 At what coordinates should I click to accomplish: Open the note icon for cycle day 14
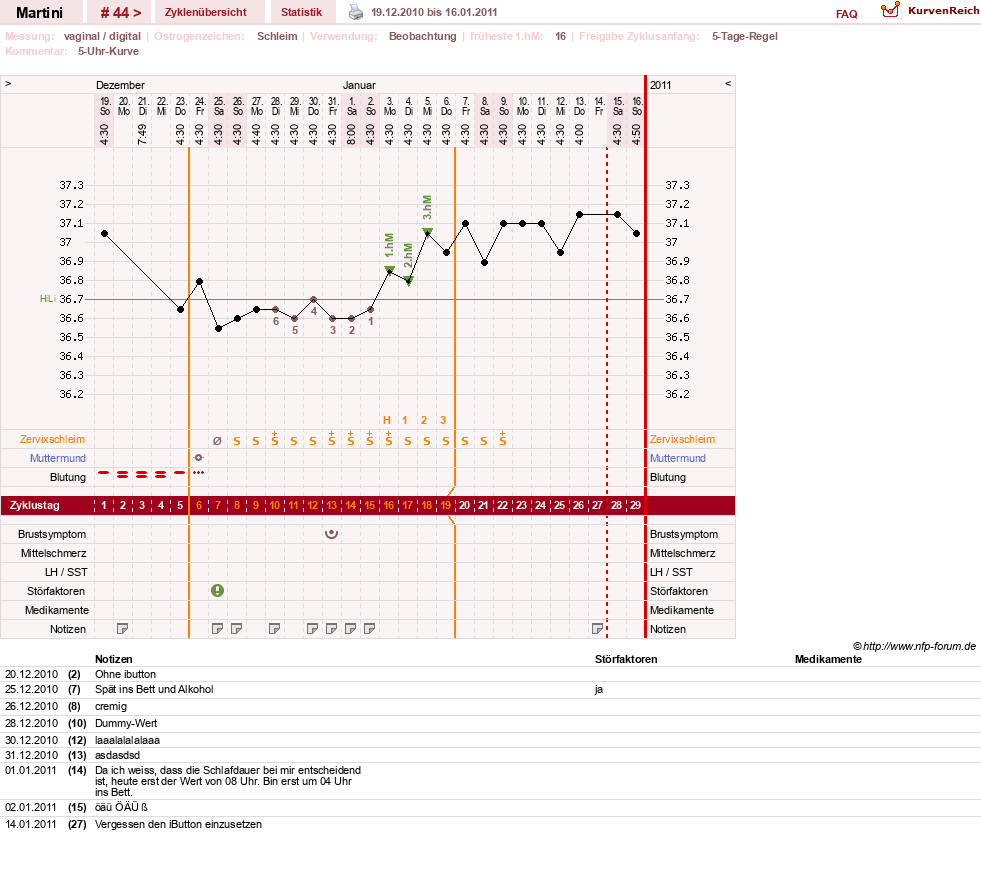[350, 629]
